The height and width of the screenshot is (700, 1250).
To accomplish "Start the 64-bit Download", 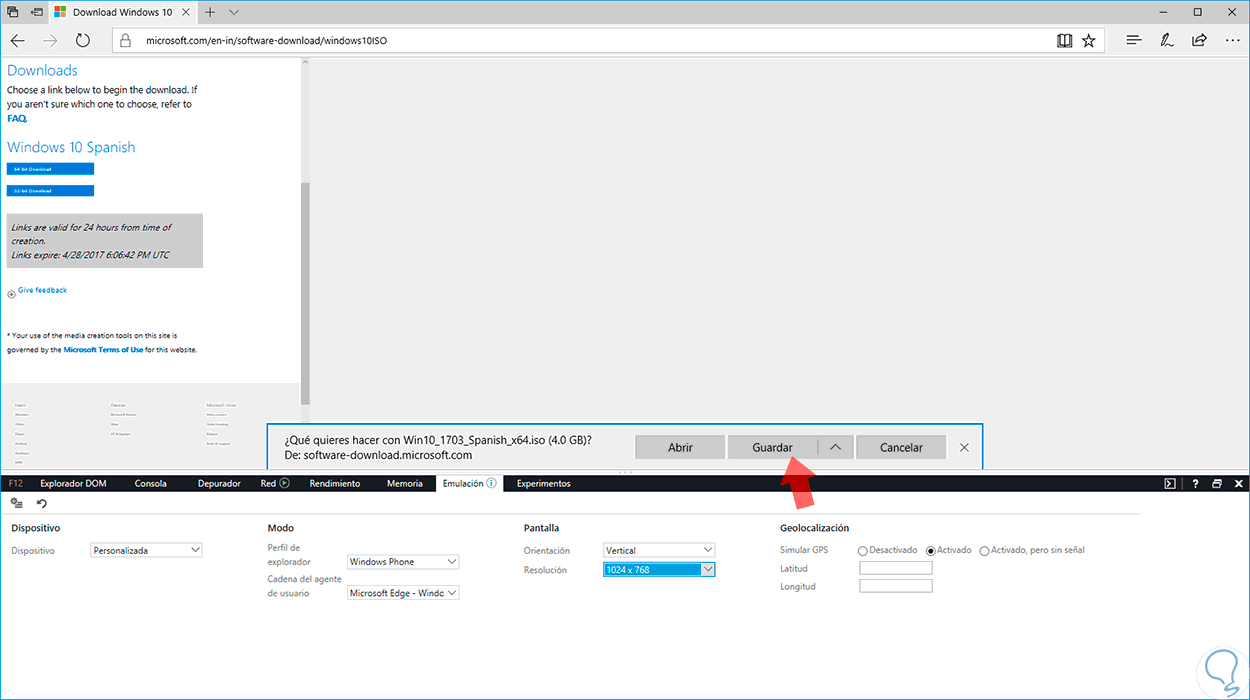I will (x=50, y=169).
